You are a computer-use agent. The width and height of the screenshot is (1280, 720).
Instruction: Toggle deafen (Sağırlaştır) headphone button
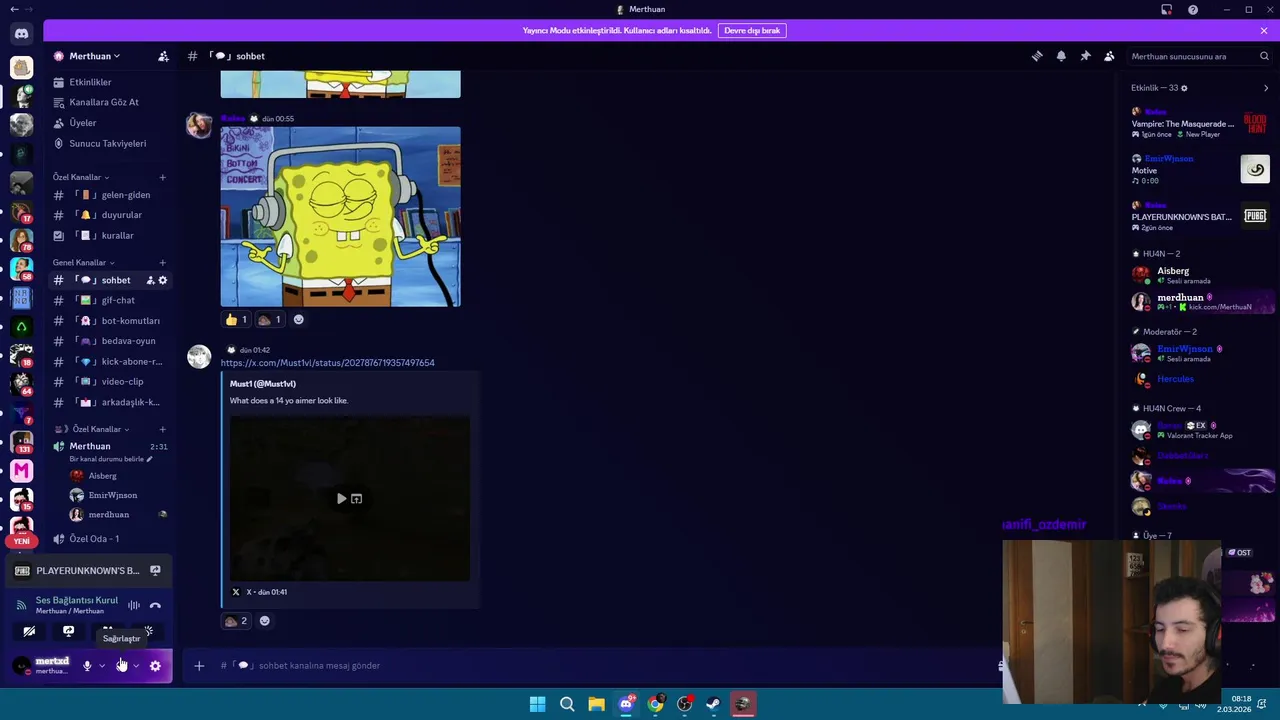click(x=121, y=666)
